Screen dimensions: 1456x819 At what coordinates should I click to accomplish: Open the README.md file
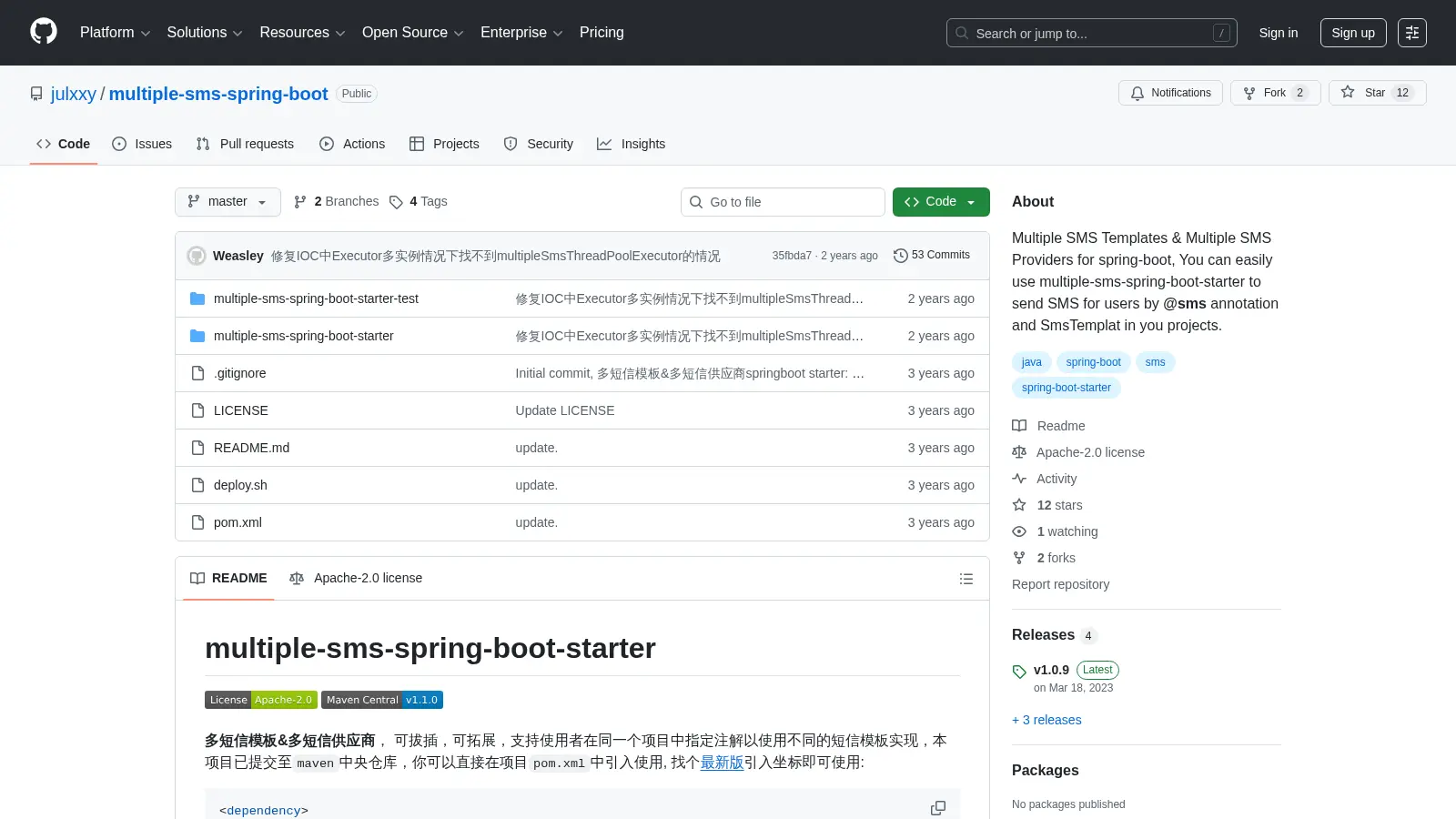click(251, 448)
